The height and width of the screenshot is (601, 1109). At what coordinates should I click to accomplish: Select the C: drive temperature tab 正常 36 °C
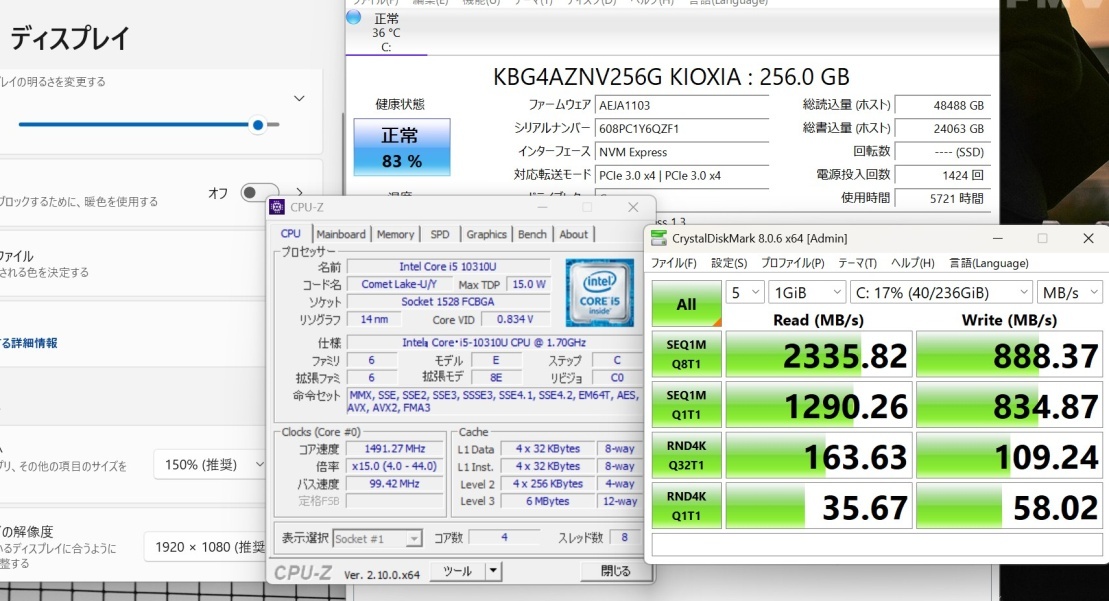(x=386, y=32)
